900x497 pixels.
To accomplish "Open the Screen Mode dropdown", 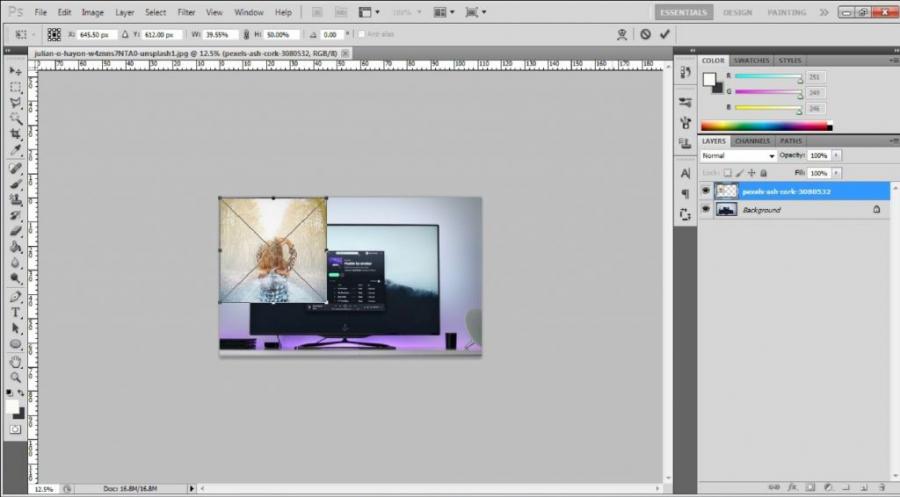I will point(475,12).
